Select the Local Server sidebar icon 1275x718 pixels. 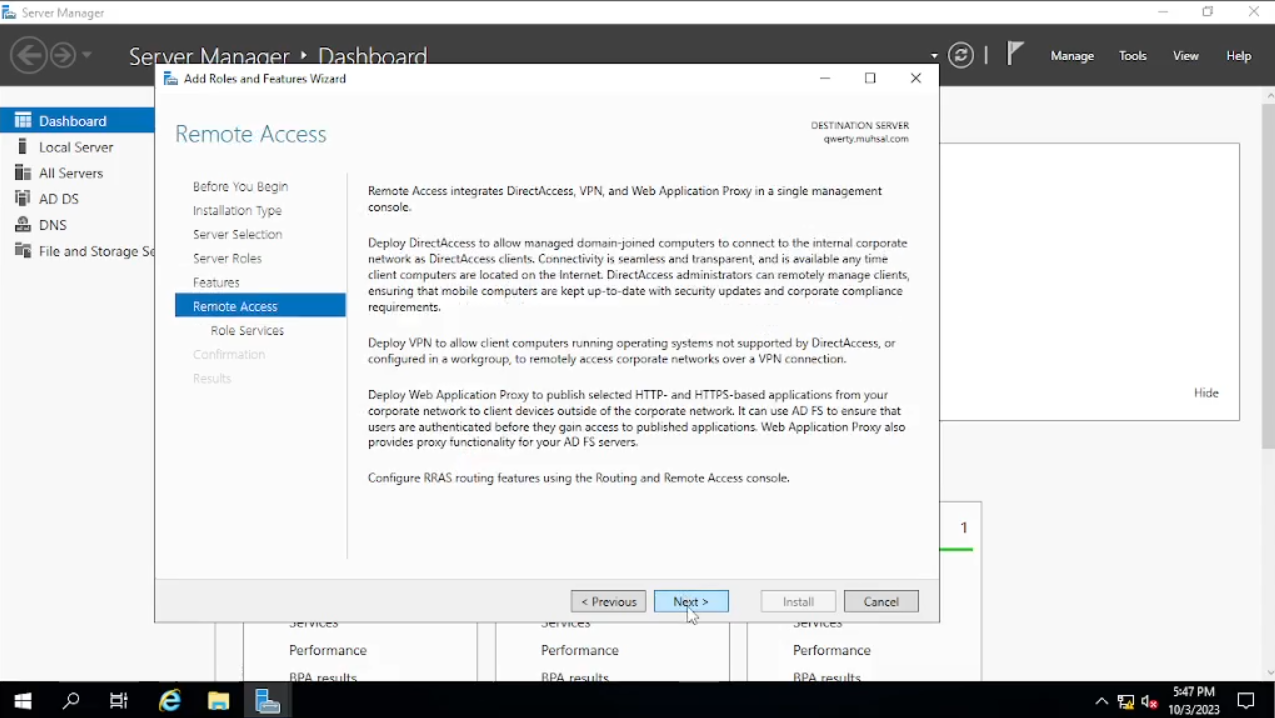click(x=23, y=147)
